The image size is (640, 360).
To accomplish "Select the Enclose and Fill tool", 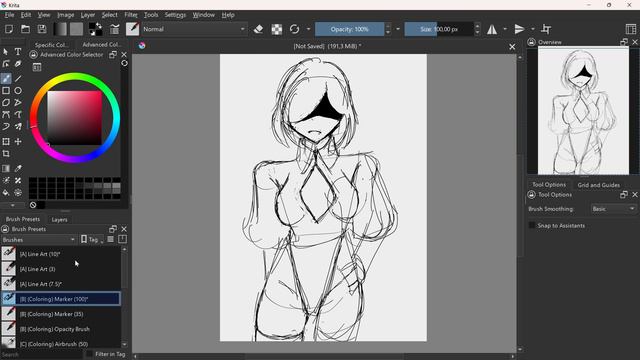I will 18,192.
